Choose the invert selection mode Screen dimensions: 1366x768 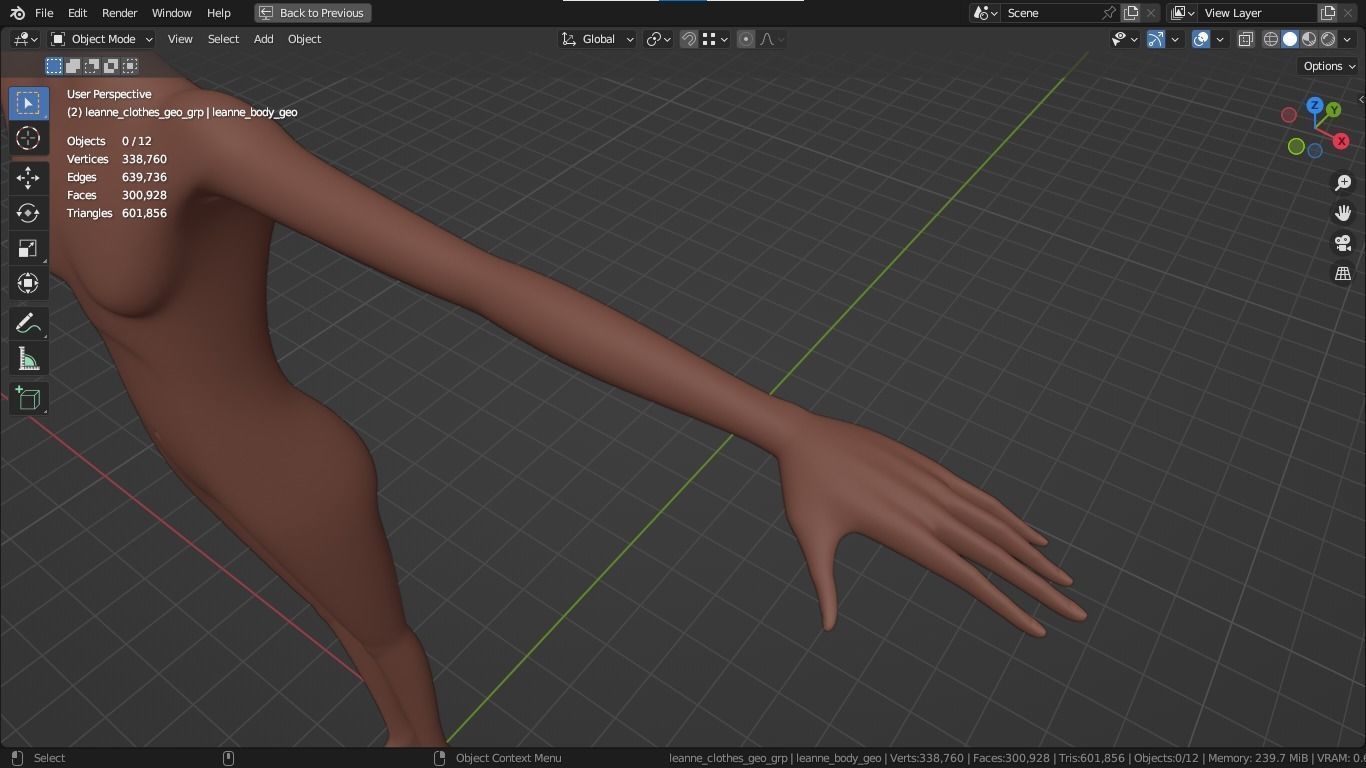[x=111, y=66]
